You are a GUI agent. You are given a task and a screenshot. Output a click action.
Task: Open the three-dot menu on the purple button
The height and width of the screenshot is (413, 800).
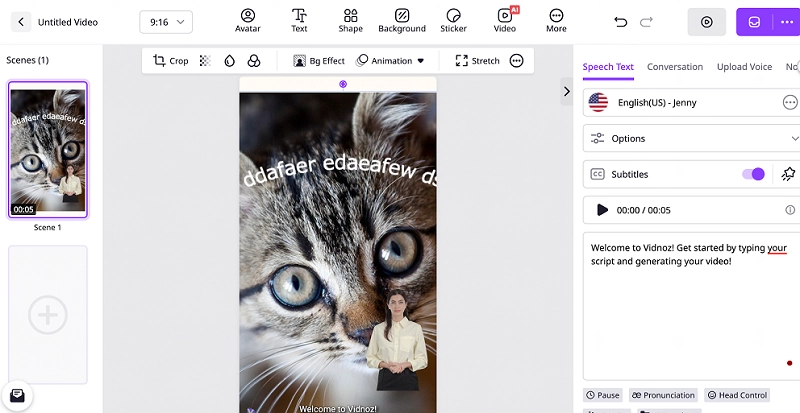[787, 22]
